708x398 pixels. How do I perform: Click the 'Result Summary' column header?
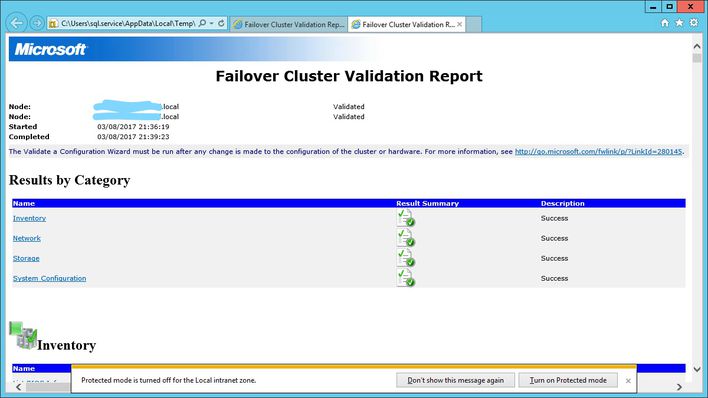(x=427, y=203)
